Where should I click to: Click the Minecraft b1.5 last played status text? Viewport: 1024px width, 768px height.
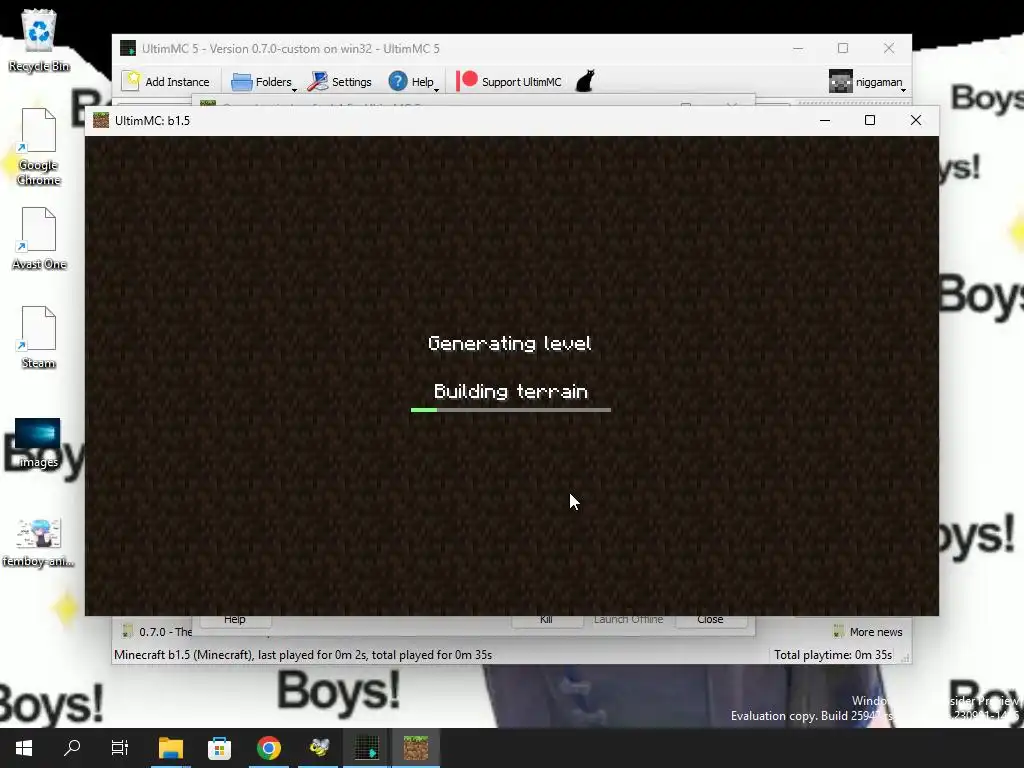coord(303,654)
